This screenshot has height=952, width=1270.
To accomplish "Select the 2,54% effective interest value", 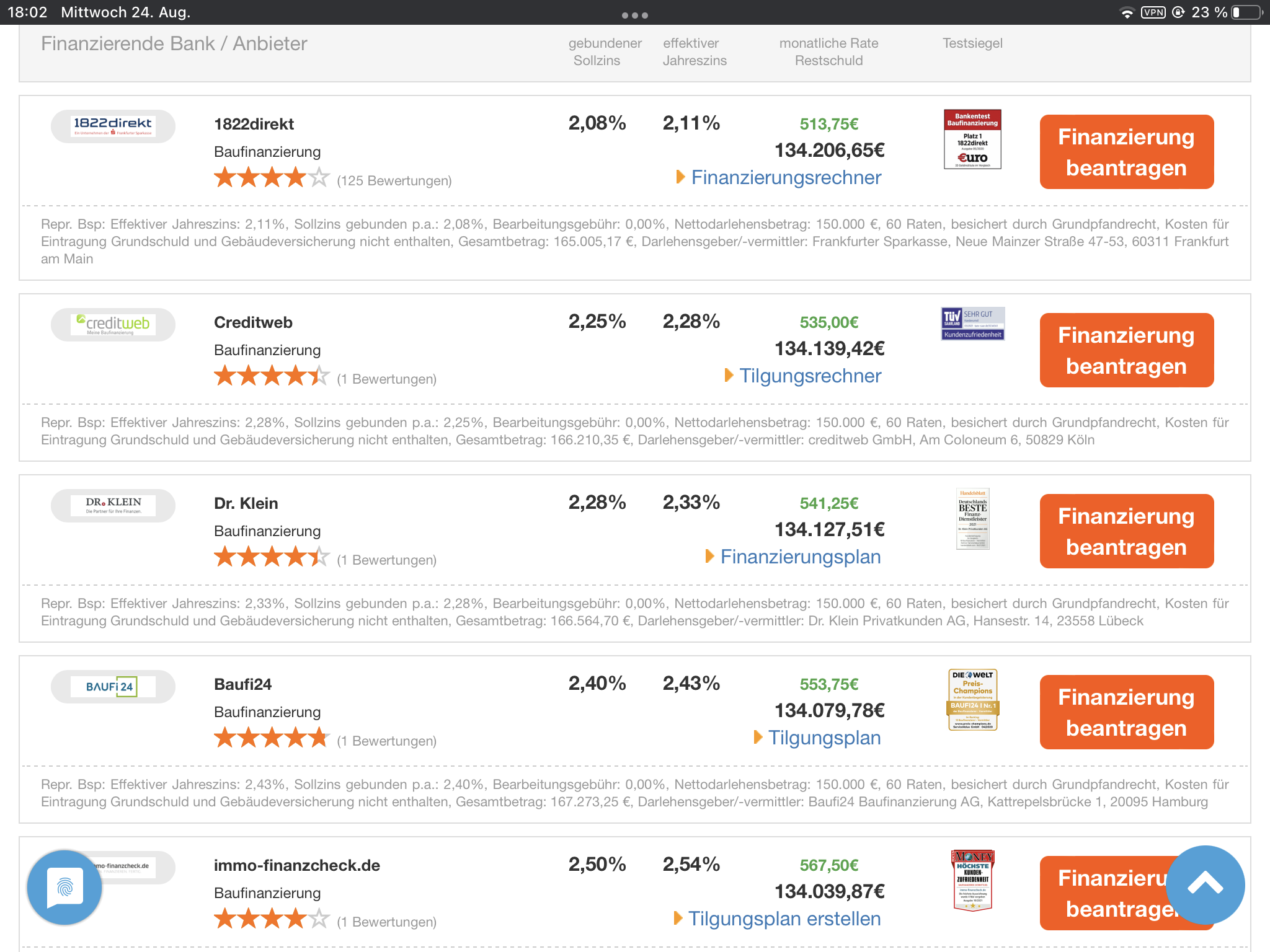I will click(691, 864).
